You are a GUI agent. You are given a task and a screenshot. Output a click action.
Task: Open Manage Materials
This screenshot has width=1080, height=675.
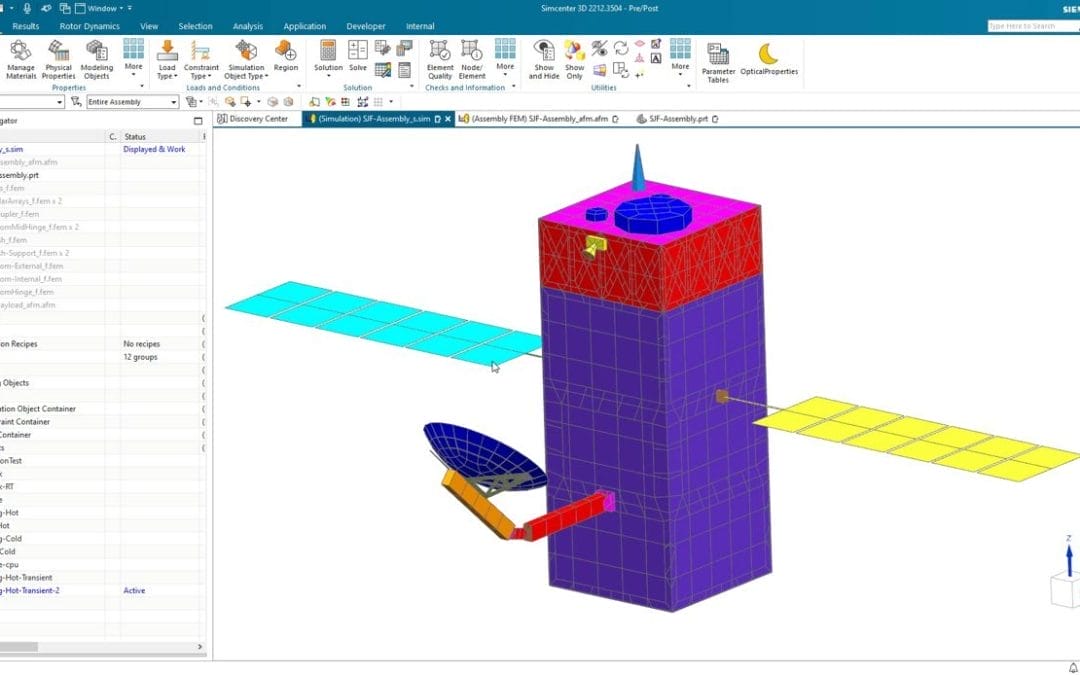(x=21, y=59)
